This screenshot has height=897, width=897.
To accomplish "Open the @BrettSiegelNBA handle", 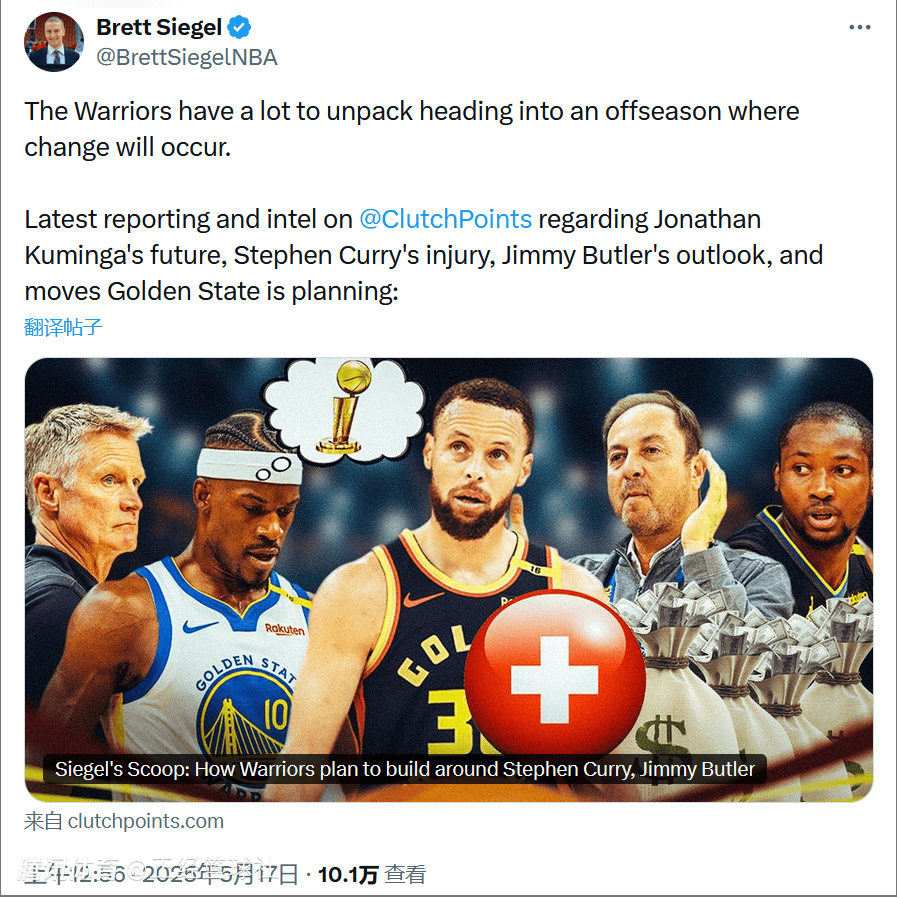I will click(x=186, y=57).
